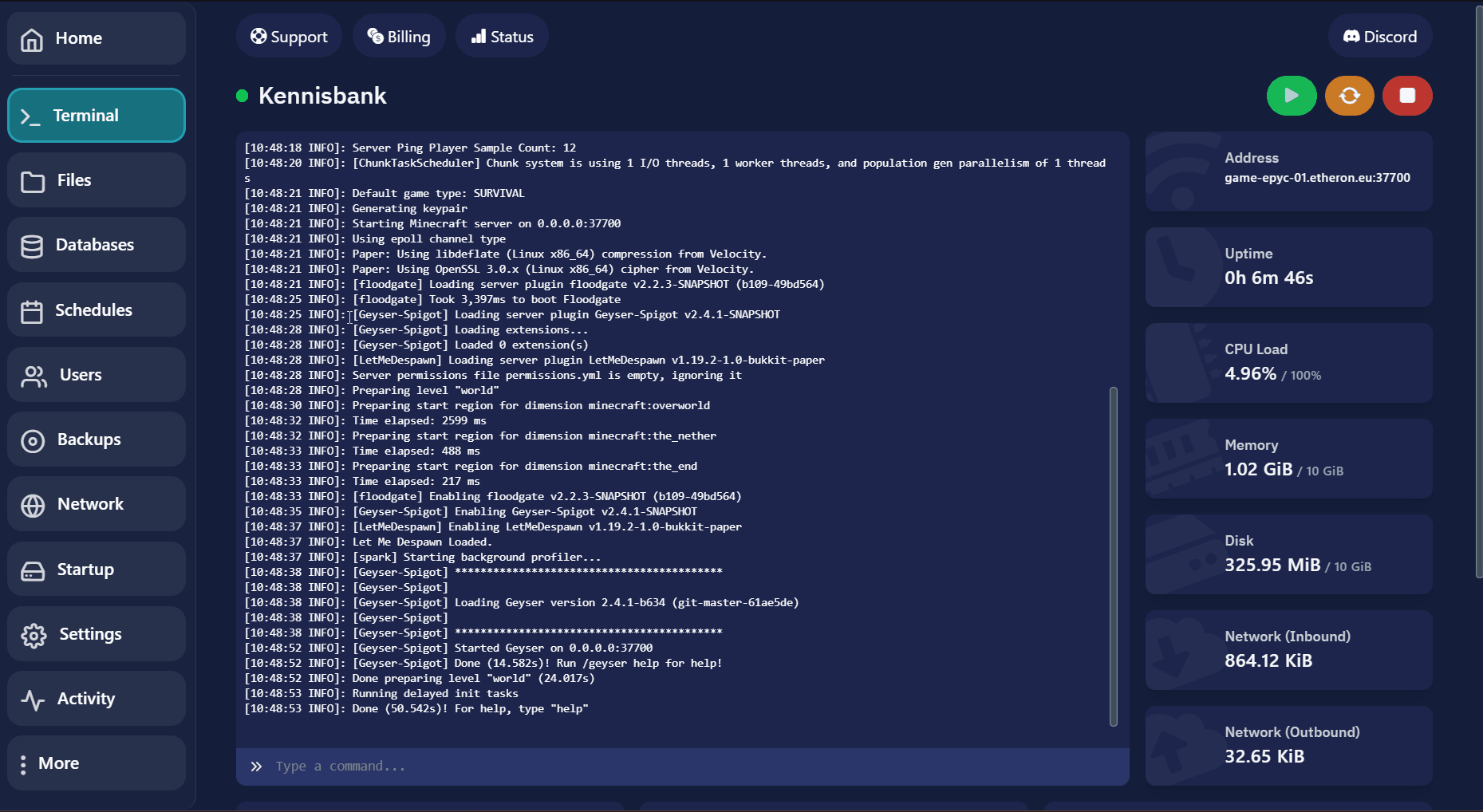Image resolution: width=1483 pixels, height=812 pixels.
Task: Open the Support page
Action: click(289, 37)
